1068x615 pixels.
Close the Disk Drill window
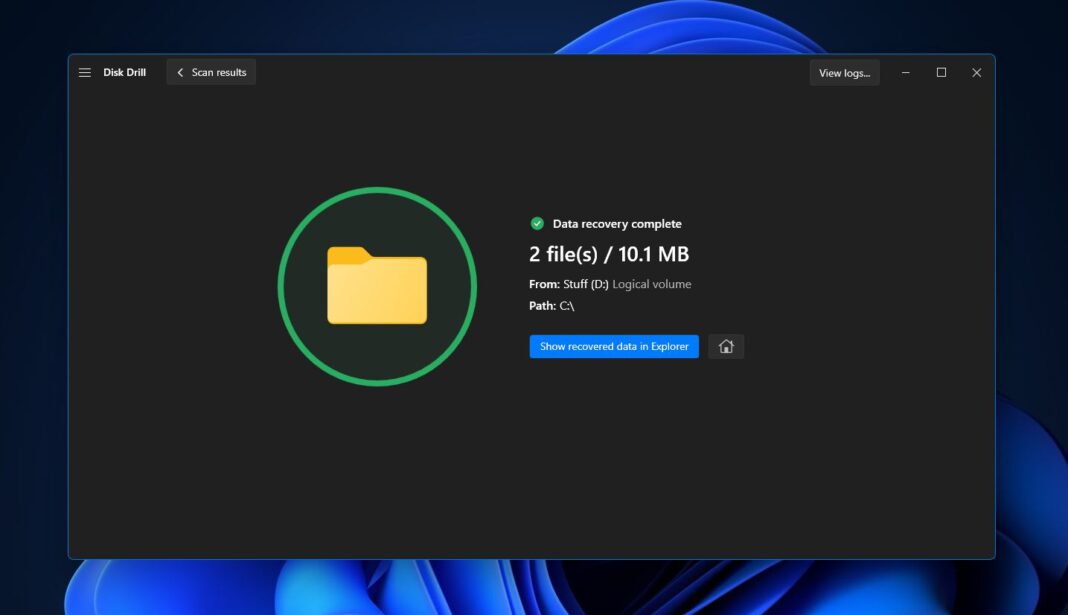point(977,72)
